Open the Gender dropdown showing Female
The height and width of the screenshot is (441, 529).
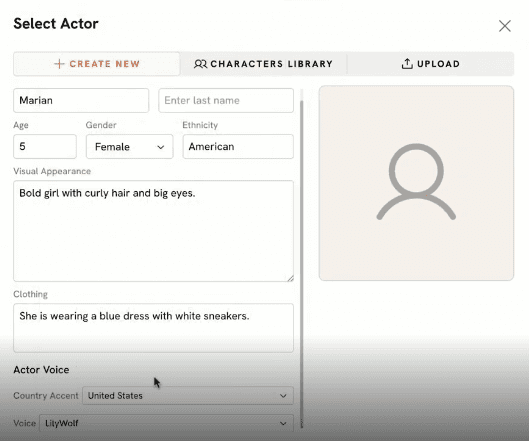[130, 147]
